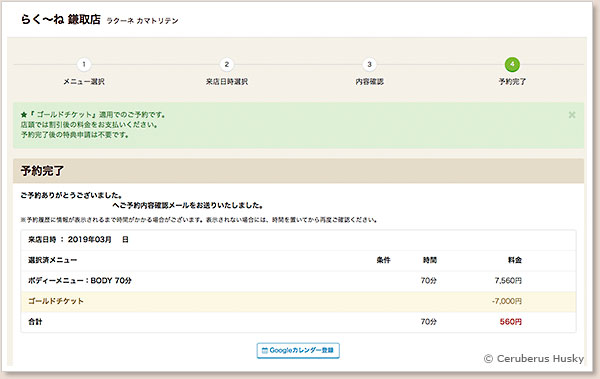Click the 料金 column header

515,260
